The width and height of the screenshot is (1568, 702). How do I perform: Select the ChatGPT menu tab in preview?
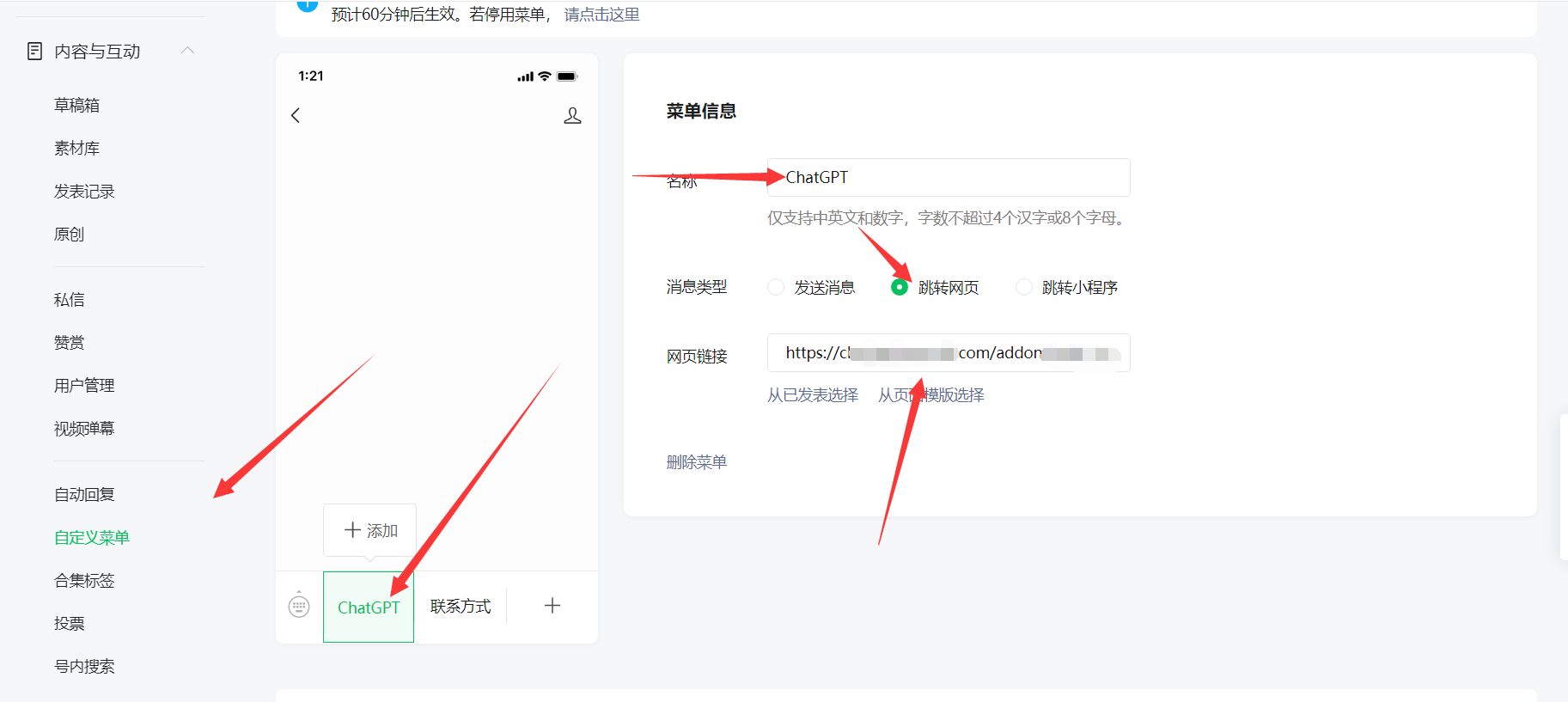(x=369, y=607)
